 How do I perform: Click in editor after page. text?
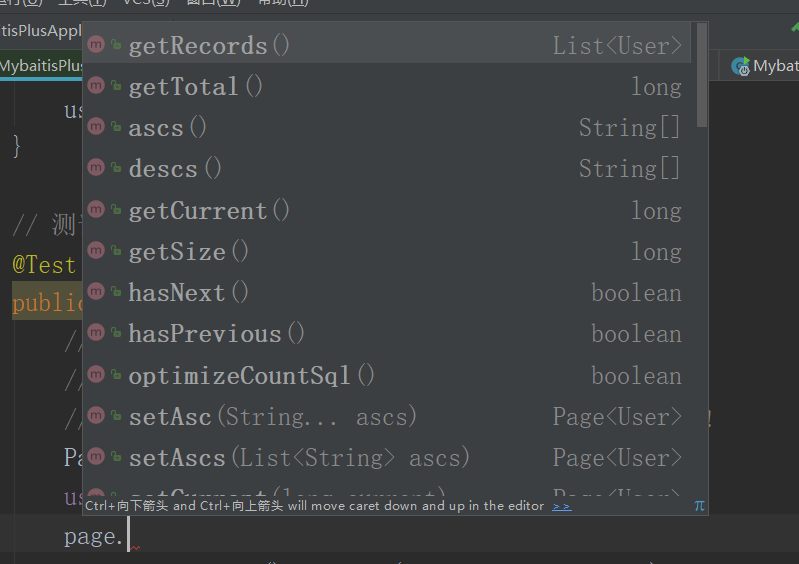click(x=129, y=535)
